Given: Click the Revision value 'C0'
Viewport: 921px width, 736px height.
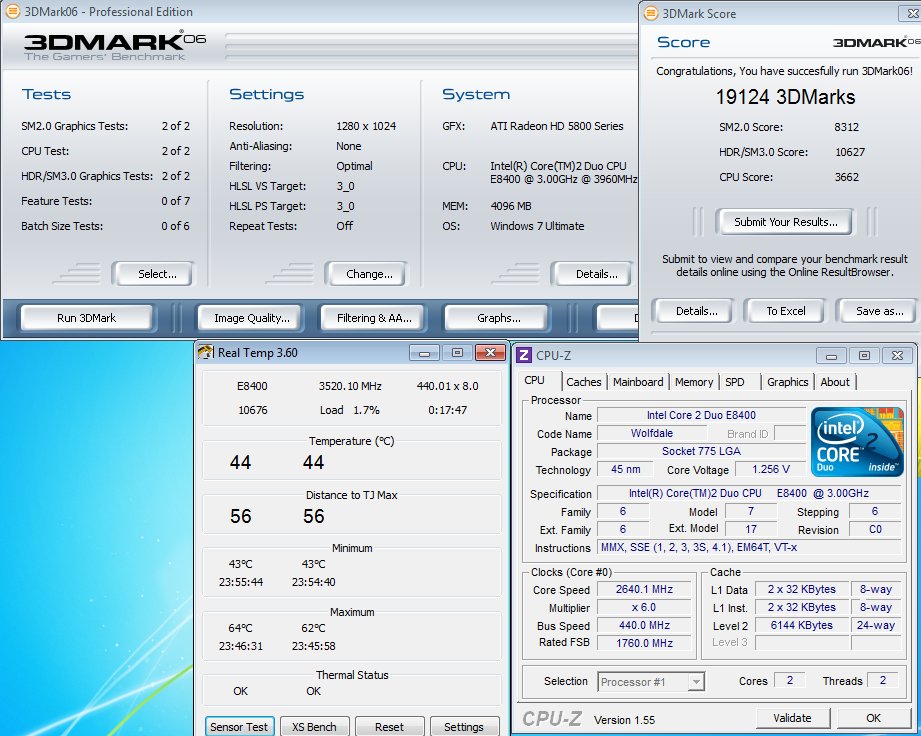Looking at the screenshot, I should click(875, 529).
